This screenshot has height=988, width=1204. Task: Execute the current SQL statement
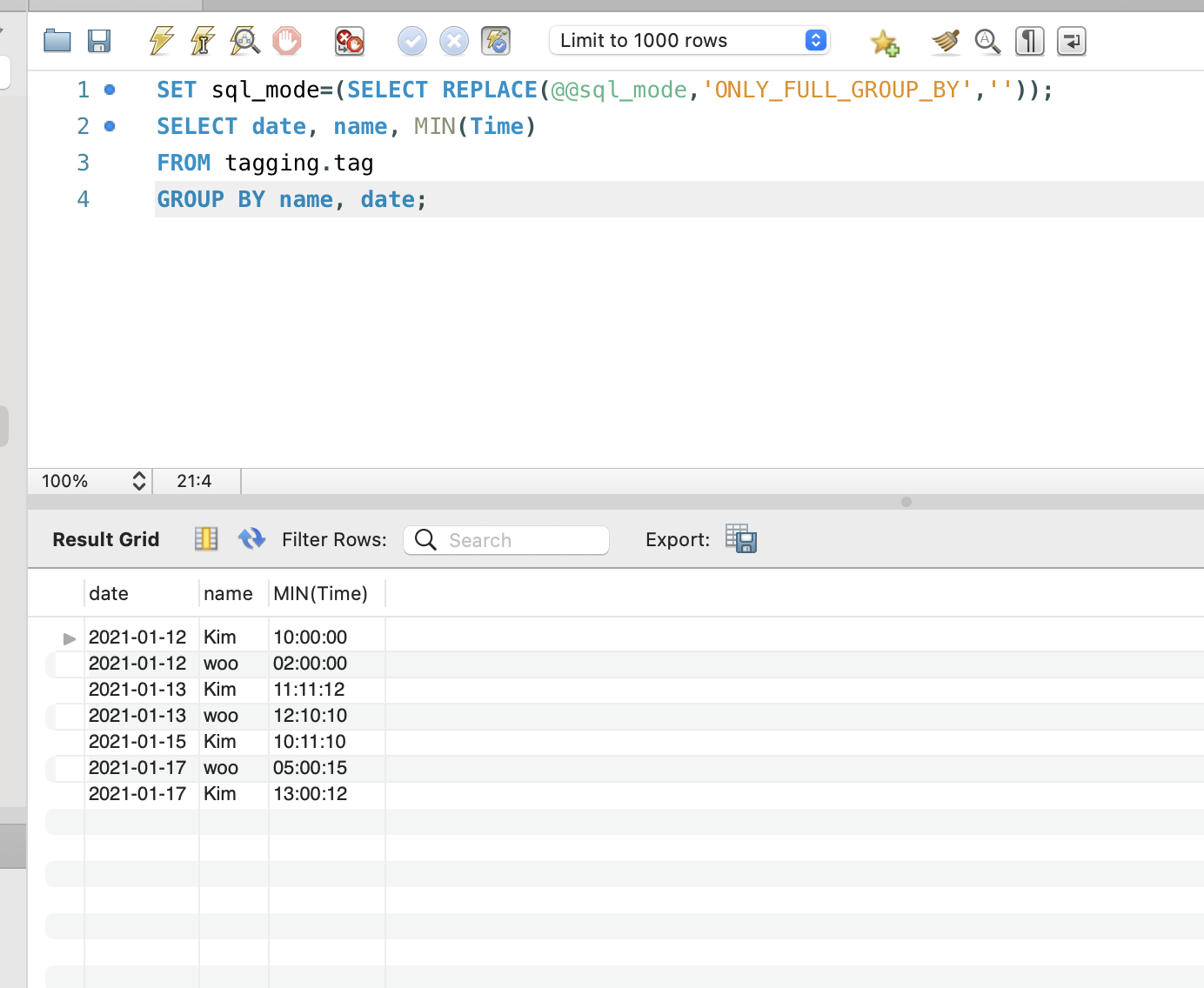coord(202,41)
